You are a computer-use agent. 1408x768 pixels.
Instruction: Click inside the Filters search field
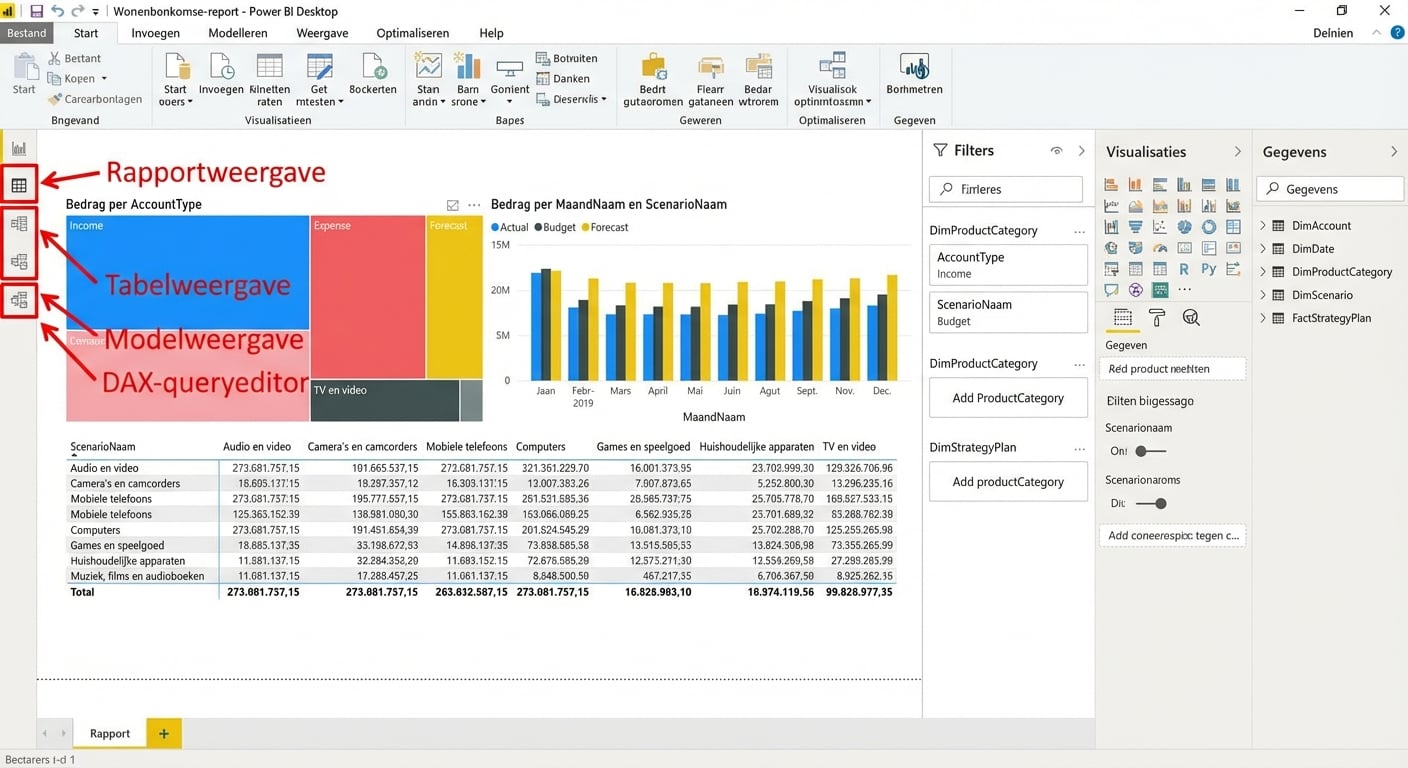click(1005, 189)
